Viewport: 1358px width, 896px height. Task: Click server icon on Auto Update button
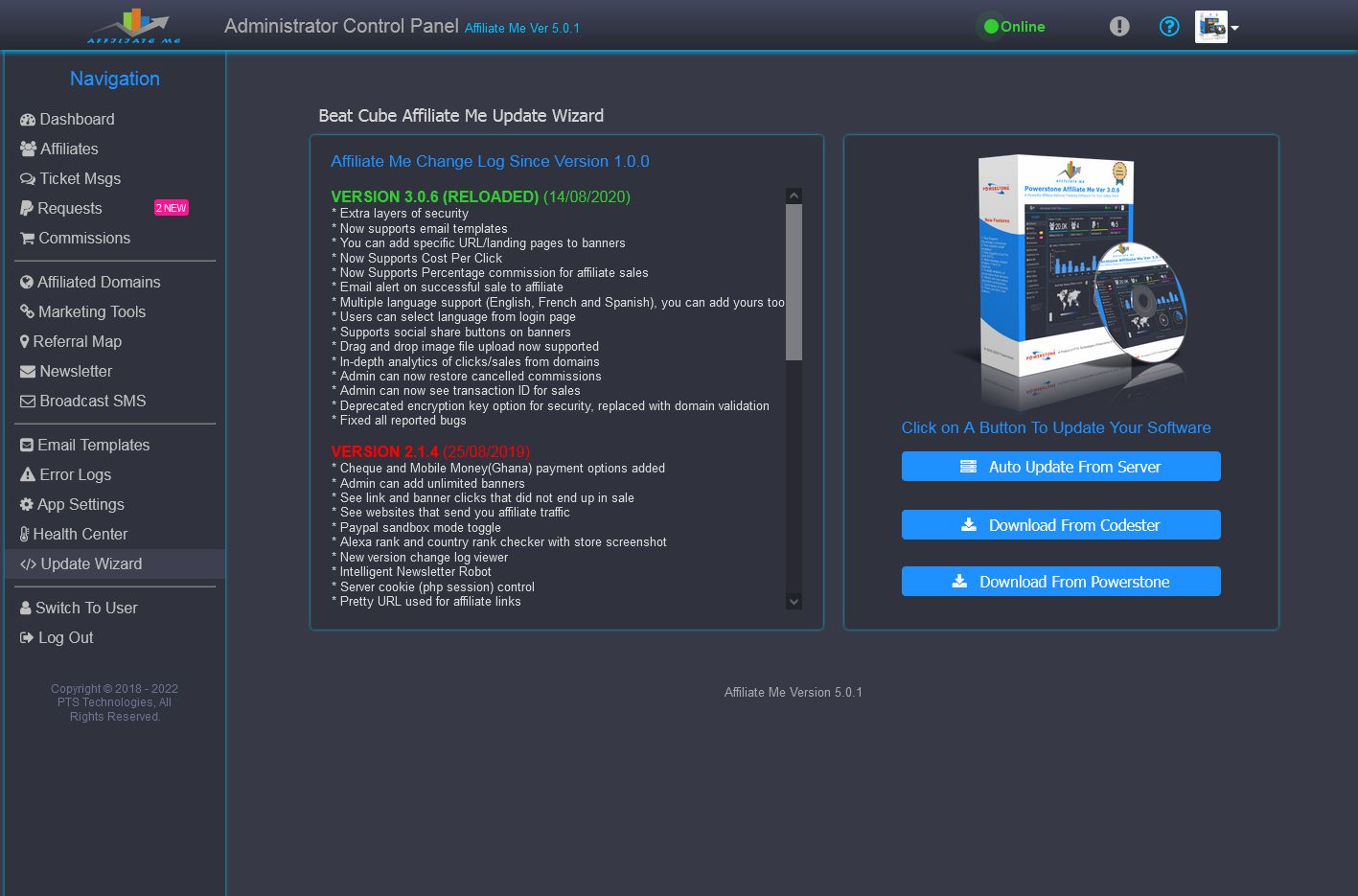pyautogui.click(x=968, y=467)
